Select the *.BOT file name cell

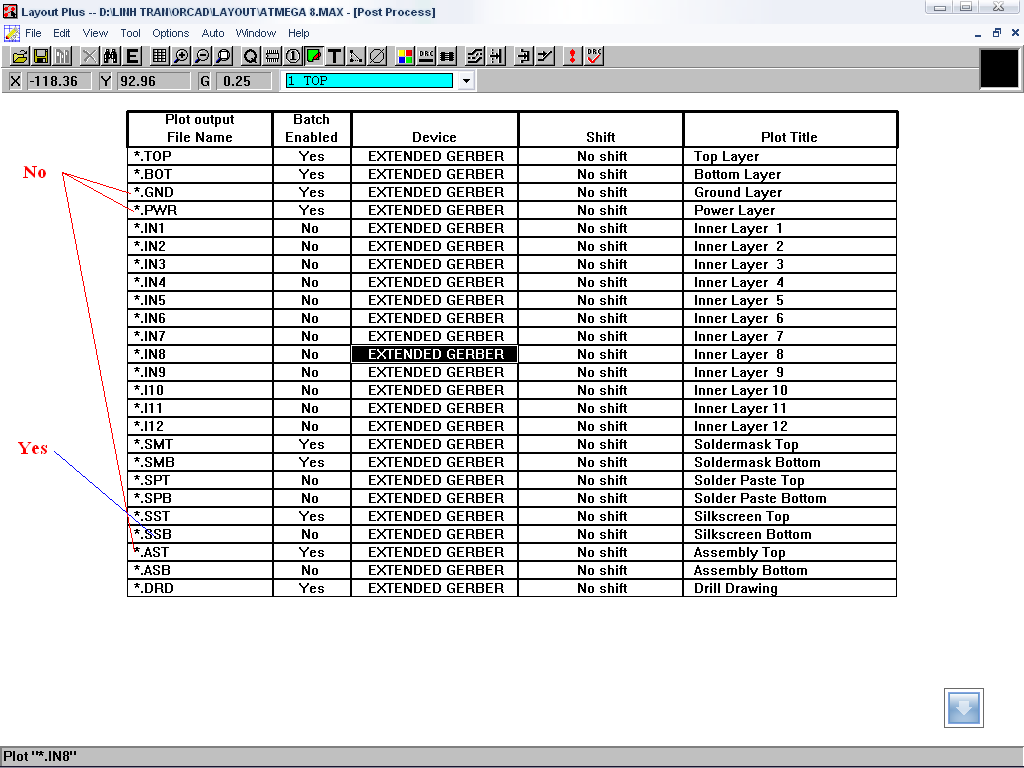200,174
